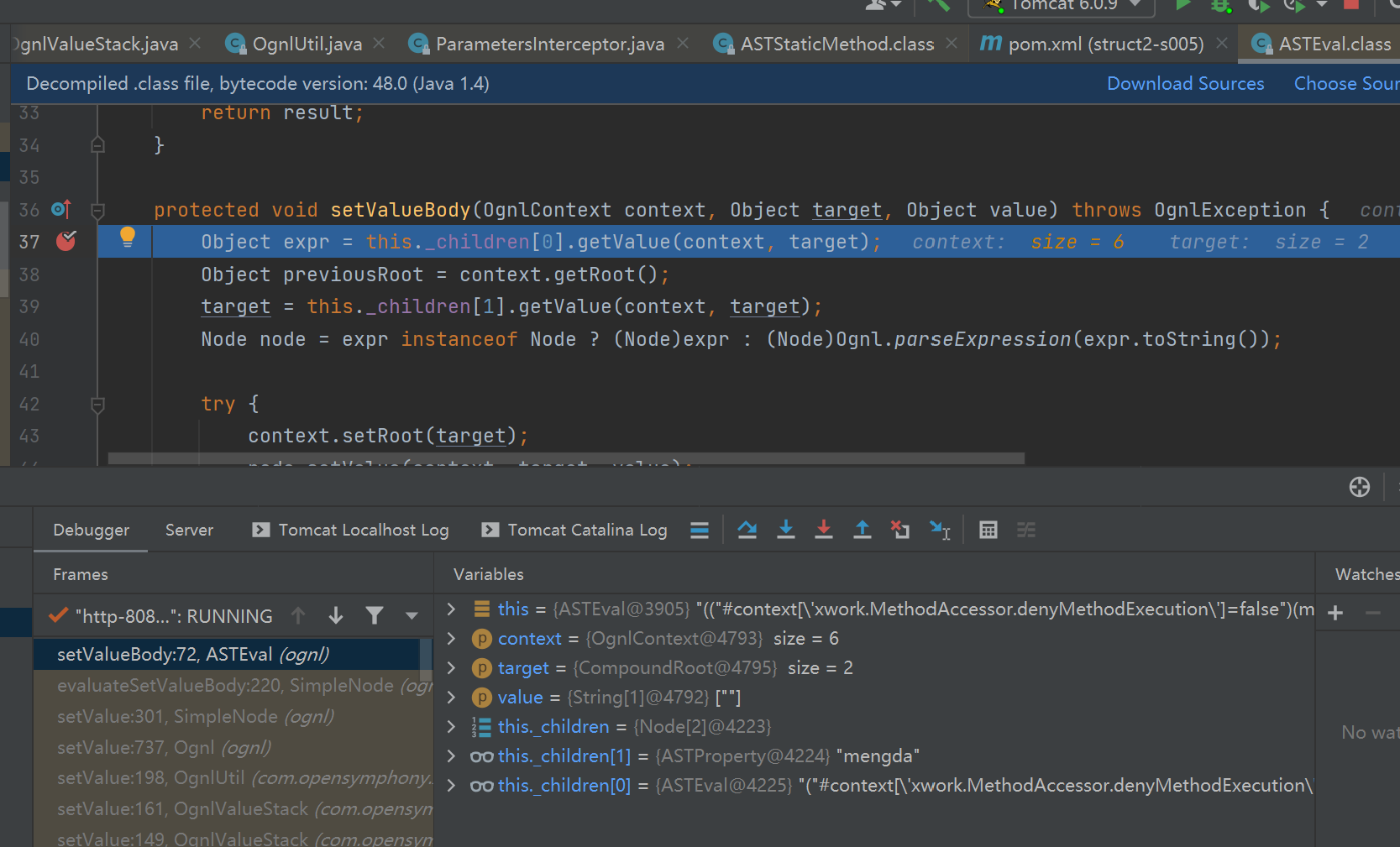1400x847 pixels.
Task: Expand the this._children[0] ASTEval entry
Action: pos(452,785)
